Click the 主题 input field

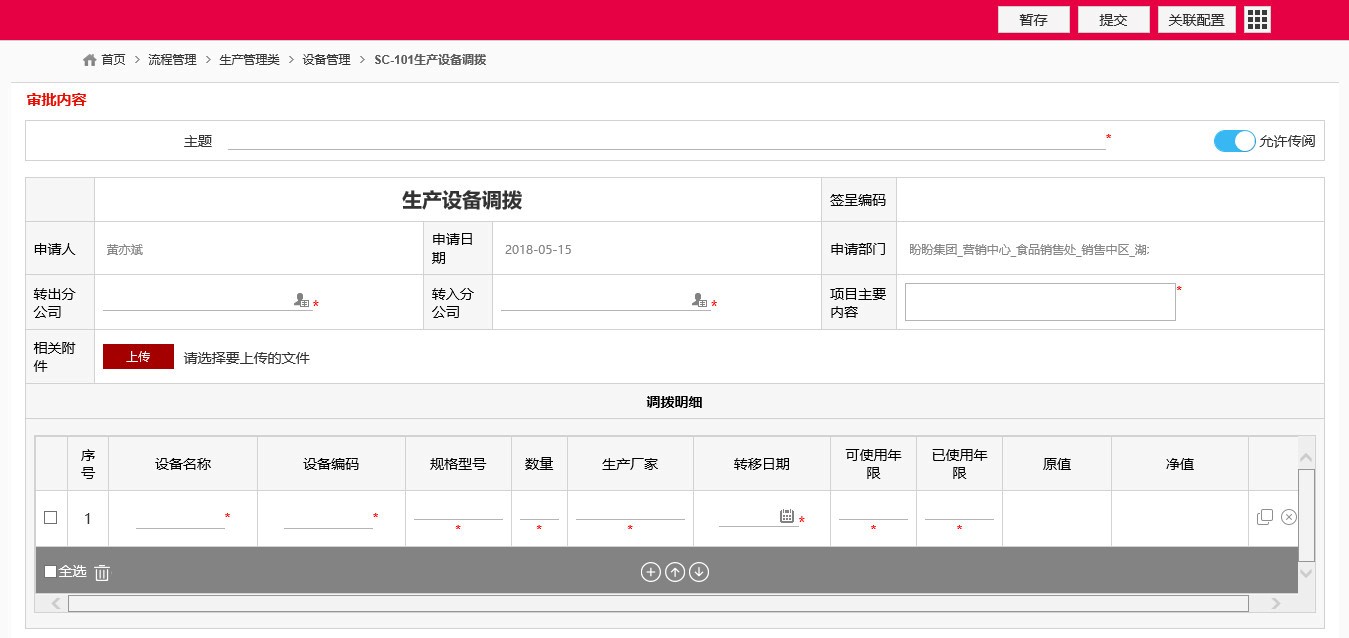coord(666,140)
